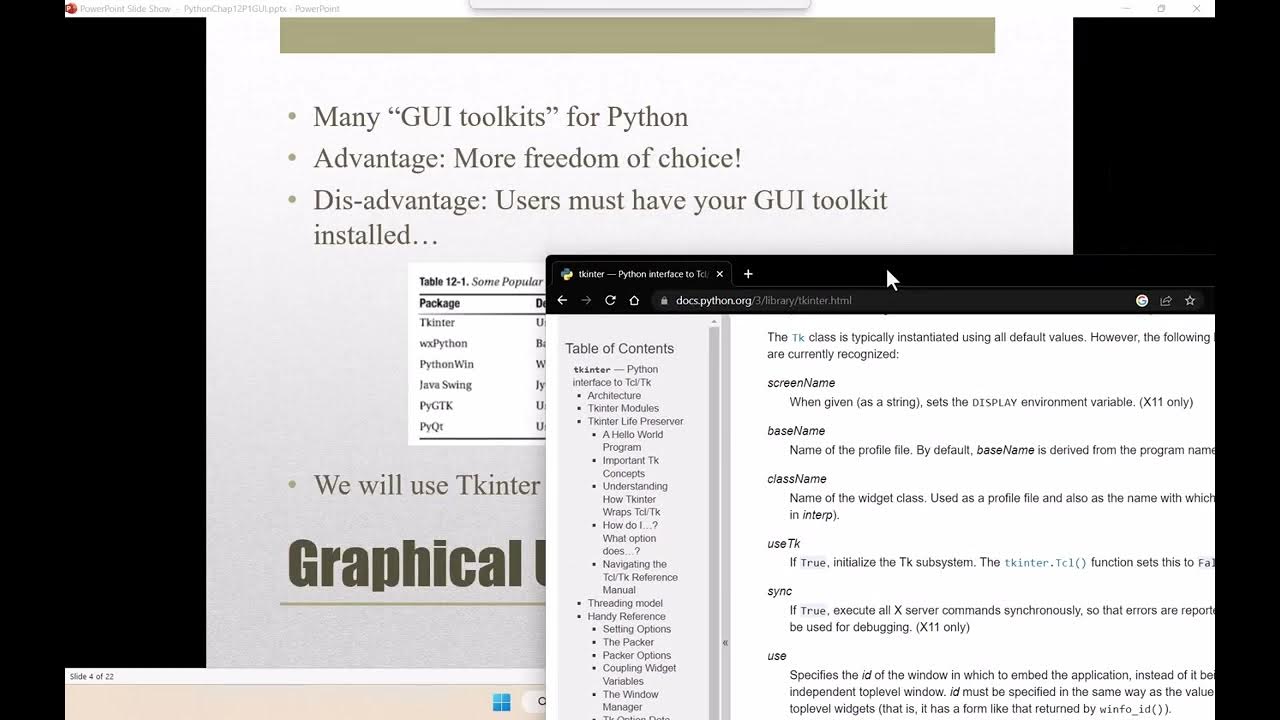Click the Python favicon on the tab
The height and width of the screenshot is (720, 1280).
tap(567, 274)
